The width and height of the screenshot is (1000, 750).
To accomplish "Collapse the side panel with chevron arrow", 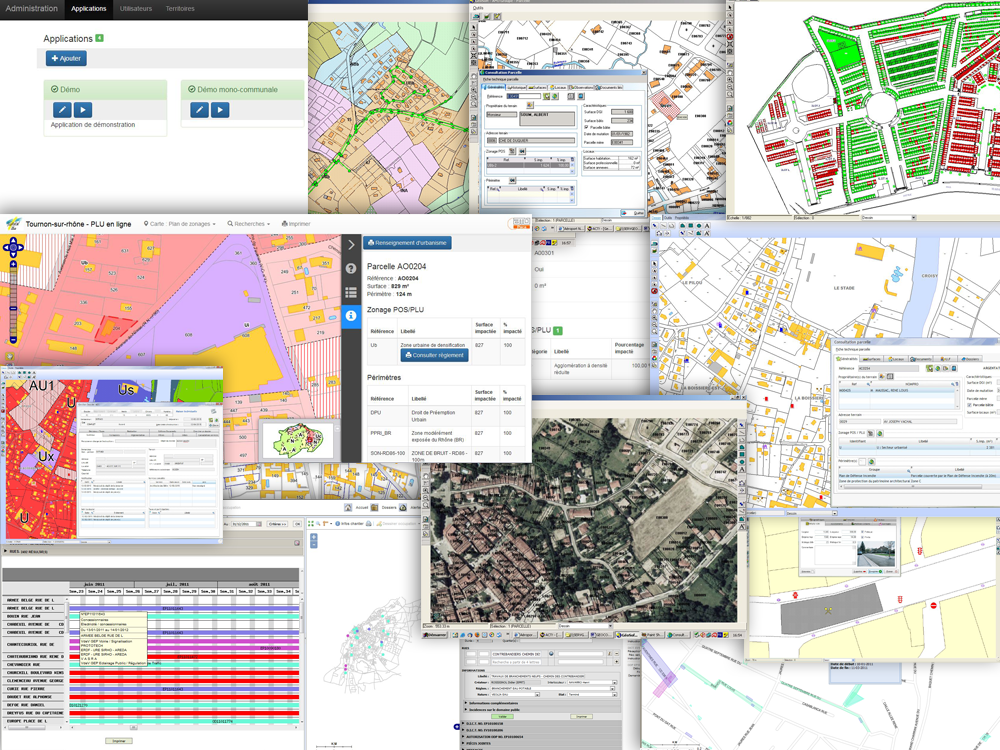I will pyautogui.click(x=351, y=245).
